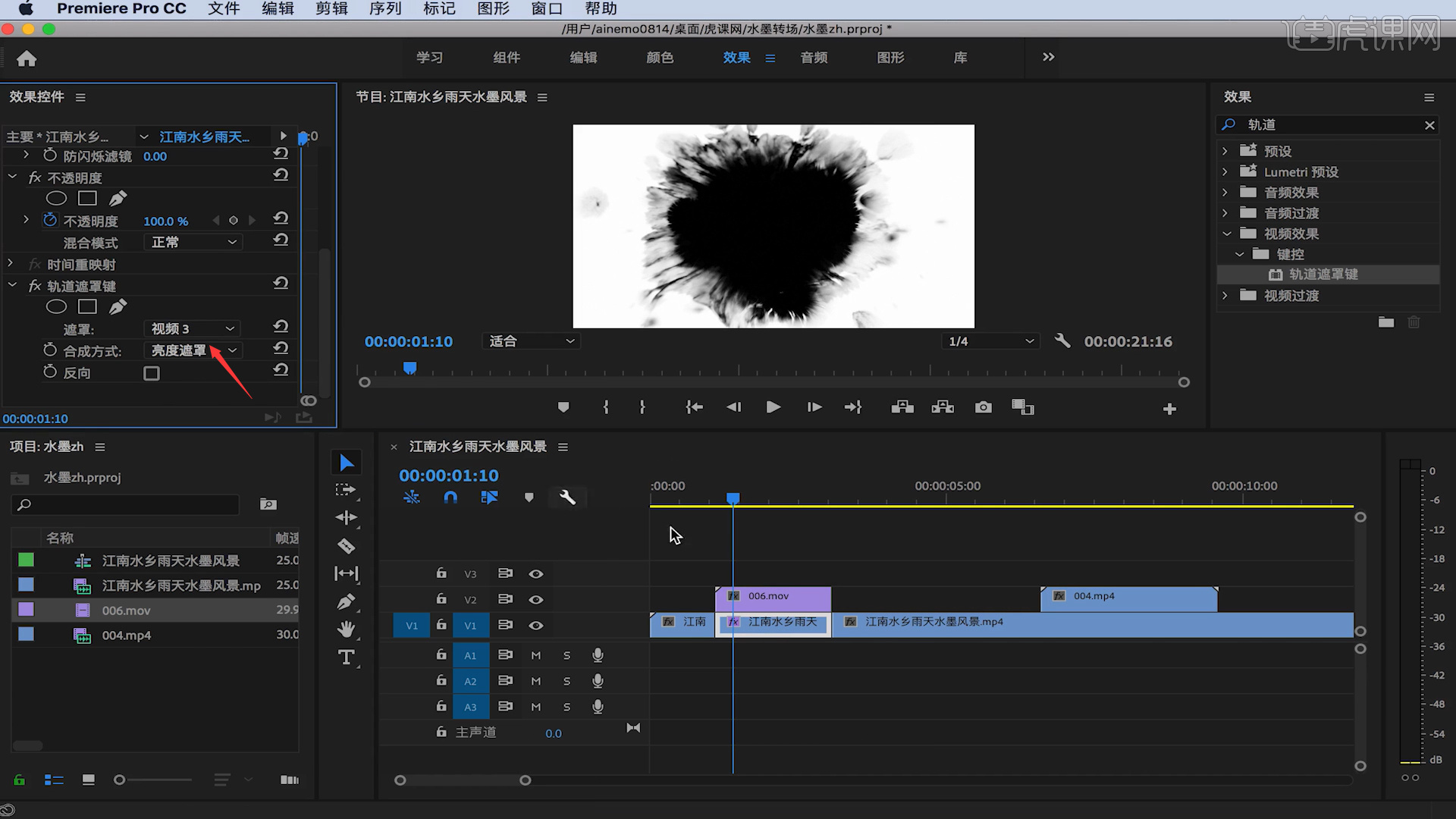Enable voice-over record on A3
This screenshot has height=819, width=1456.
click(x=598, y=707)
